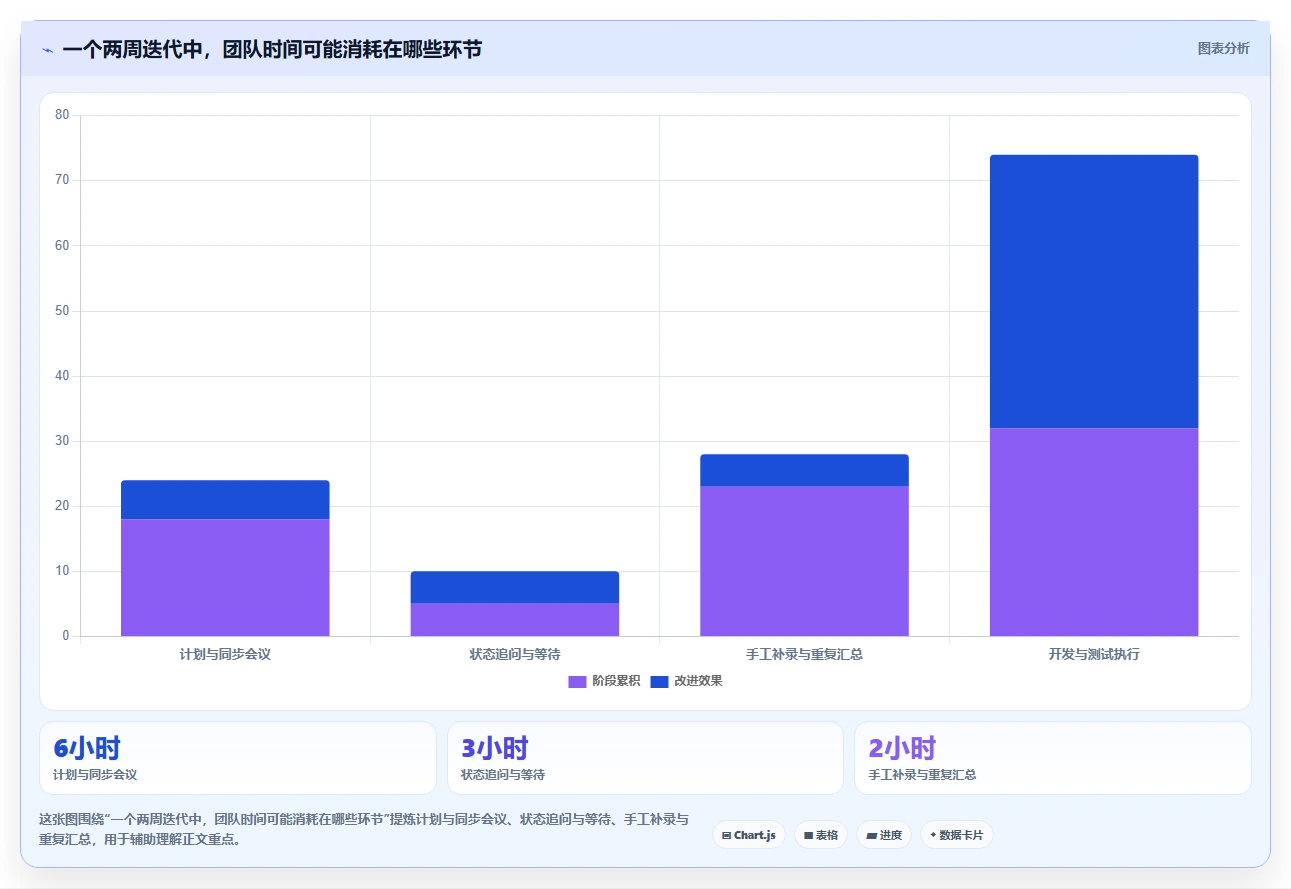The height and width of the screenshot is (889, 1291).
Task: Click the y-axis value 30
Action: pos(62,441)
